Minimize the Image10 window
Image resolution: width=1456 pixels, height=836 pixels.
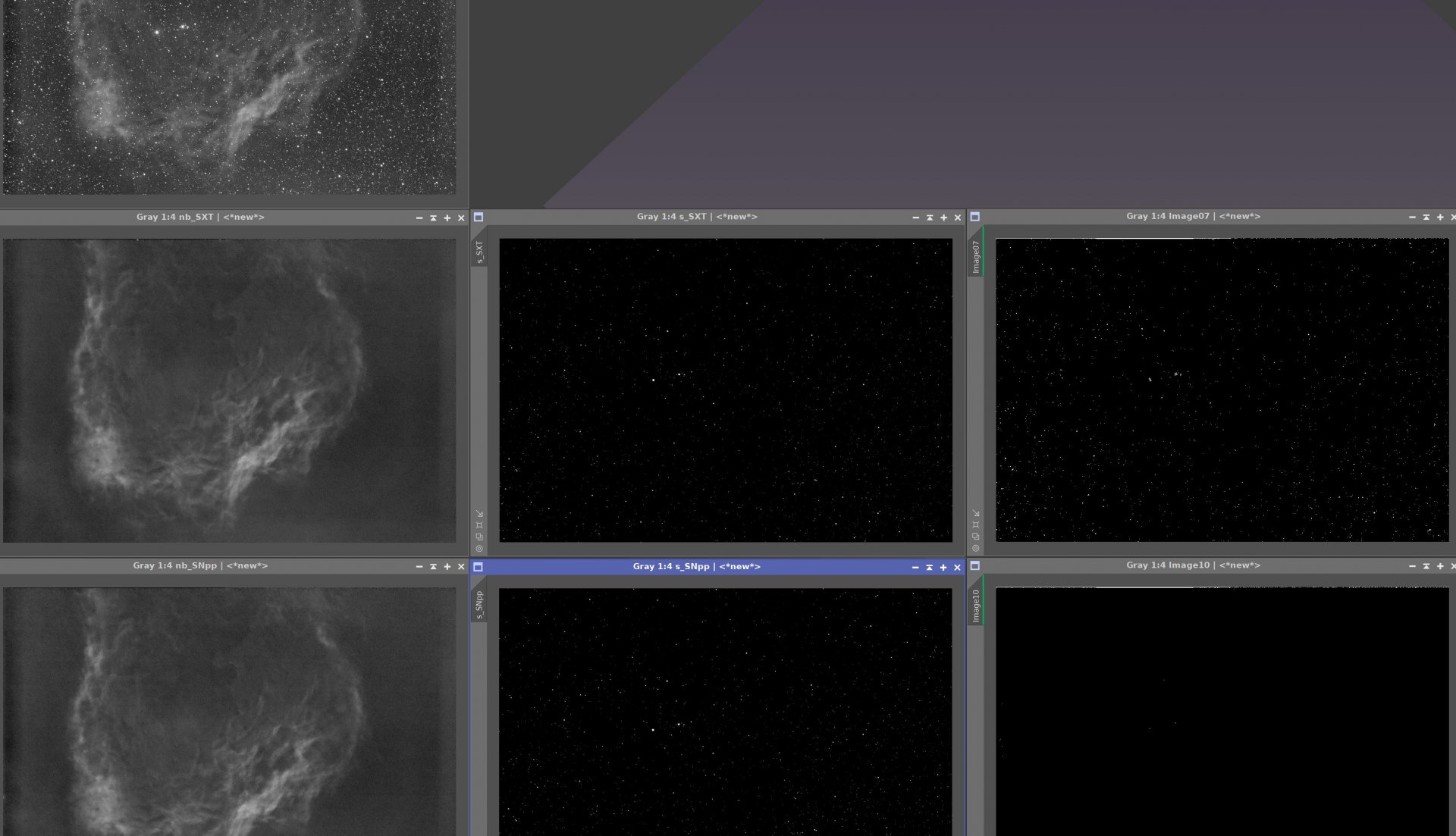pos(1412,566)
